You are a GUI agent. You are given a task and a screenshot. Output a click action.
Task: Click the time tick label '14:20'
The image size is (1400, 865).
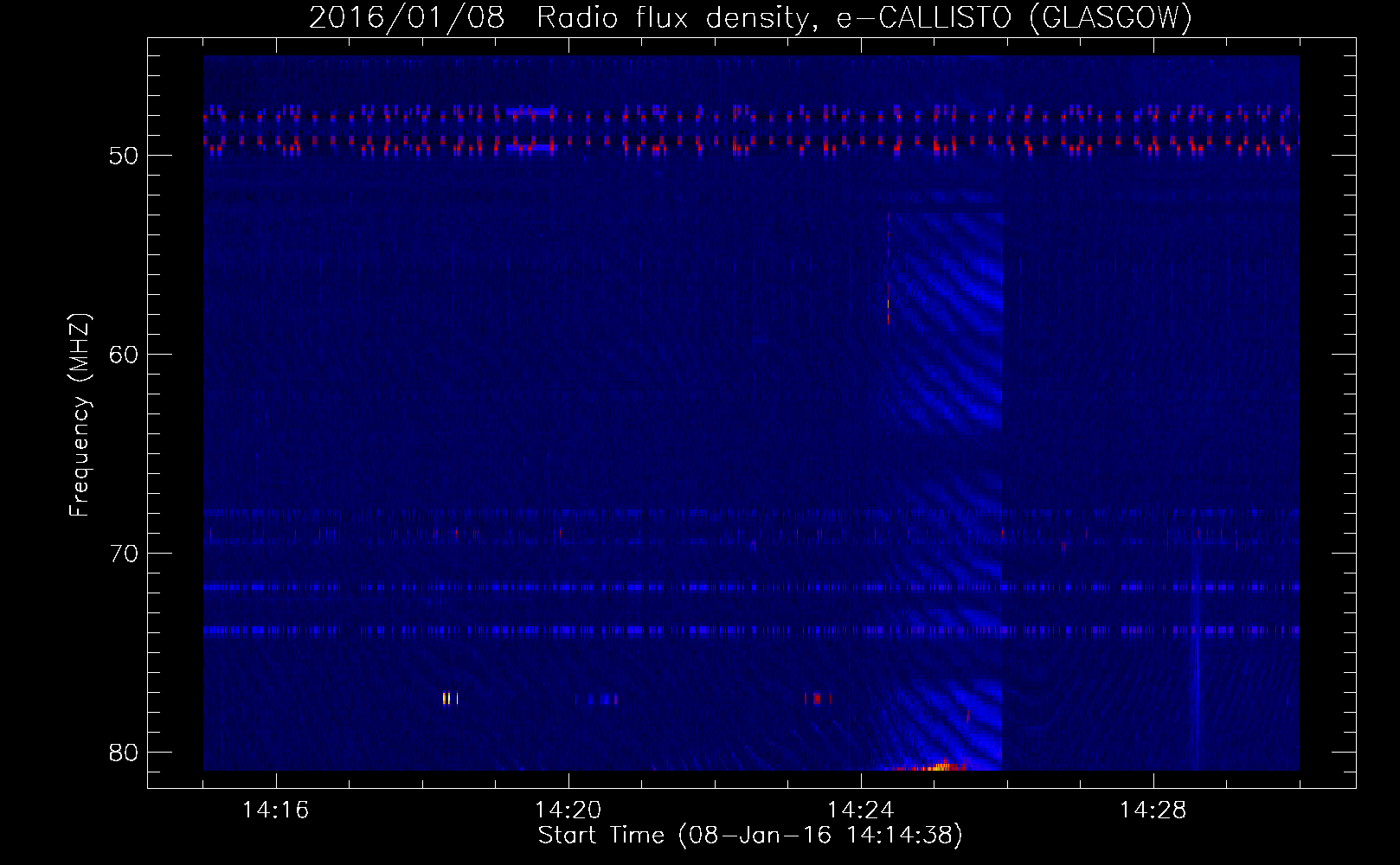568,811
